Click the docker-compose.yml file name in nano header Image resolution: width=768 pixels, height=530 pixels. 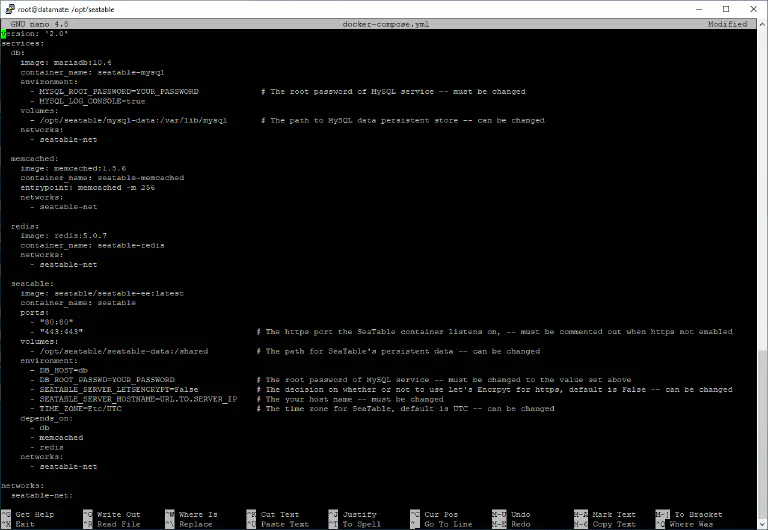(385, 24)
